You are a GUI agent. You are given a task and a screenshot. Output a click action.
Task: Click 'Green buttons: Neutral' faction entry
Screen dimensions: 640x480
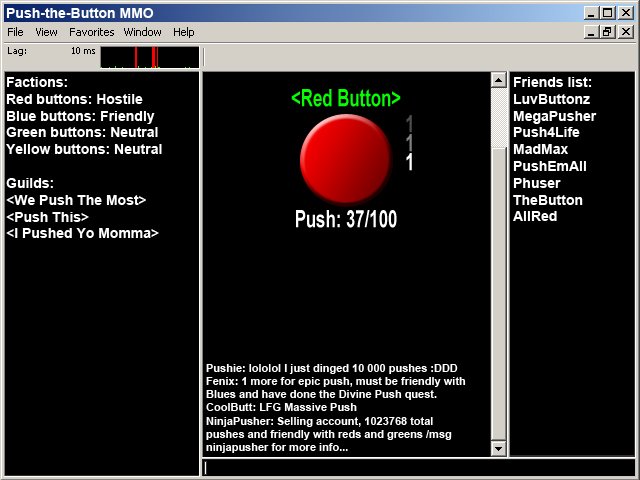(x=82, y=133)
